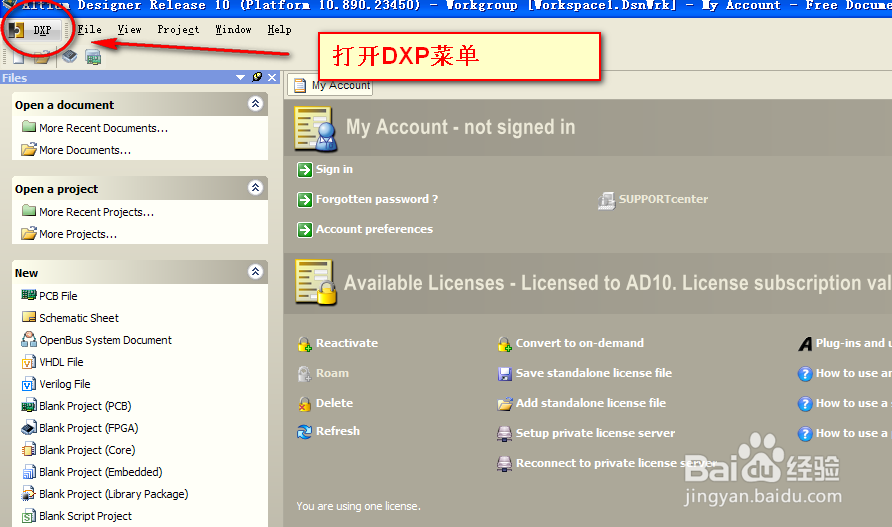Click Delete license
The width and height of the screenshot is (892, 527).
334,403
